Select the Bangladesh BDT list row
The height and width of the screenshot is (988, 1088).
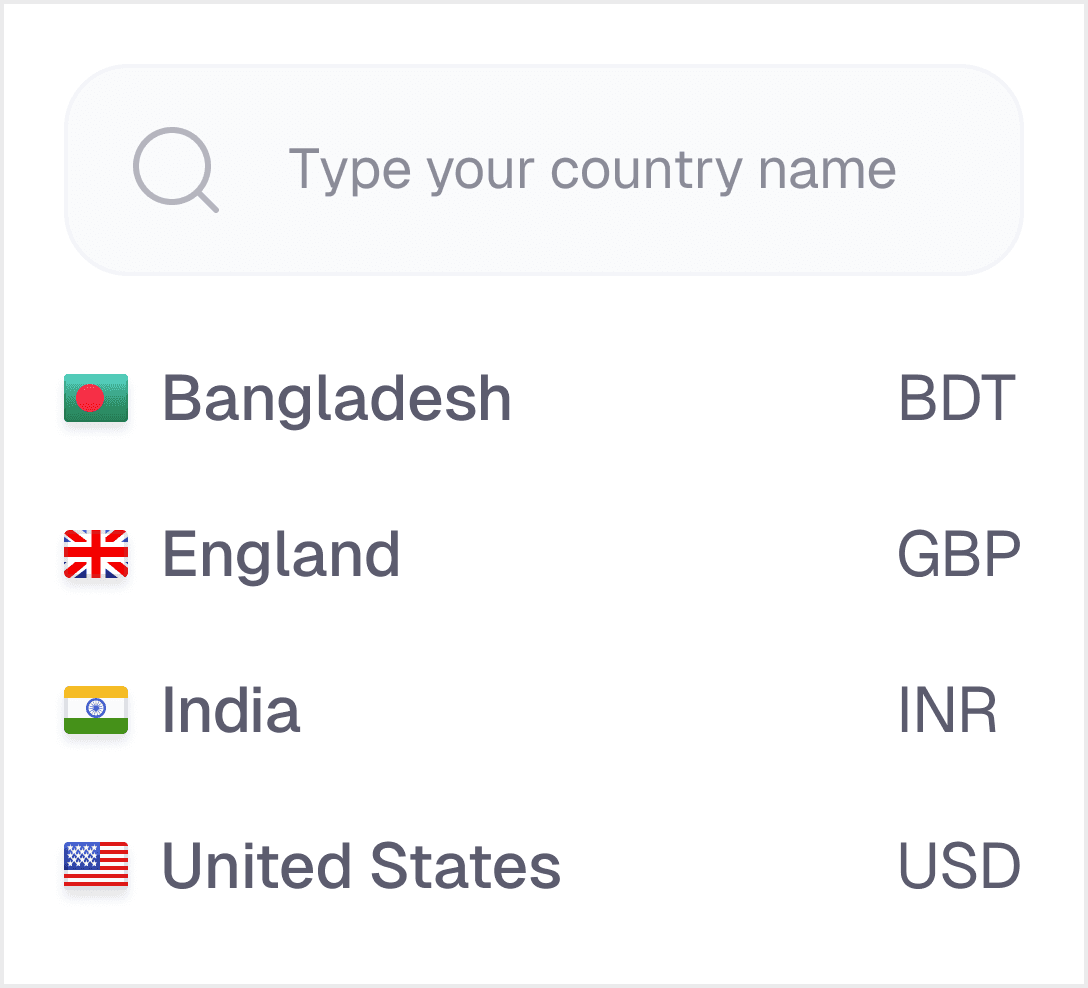700,398
